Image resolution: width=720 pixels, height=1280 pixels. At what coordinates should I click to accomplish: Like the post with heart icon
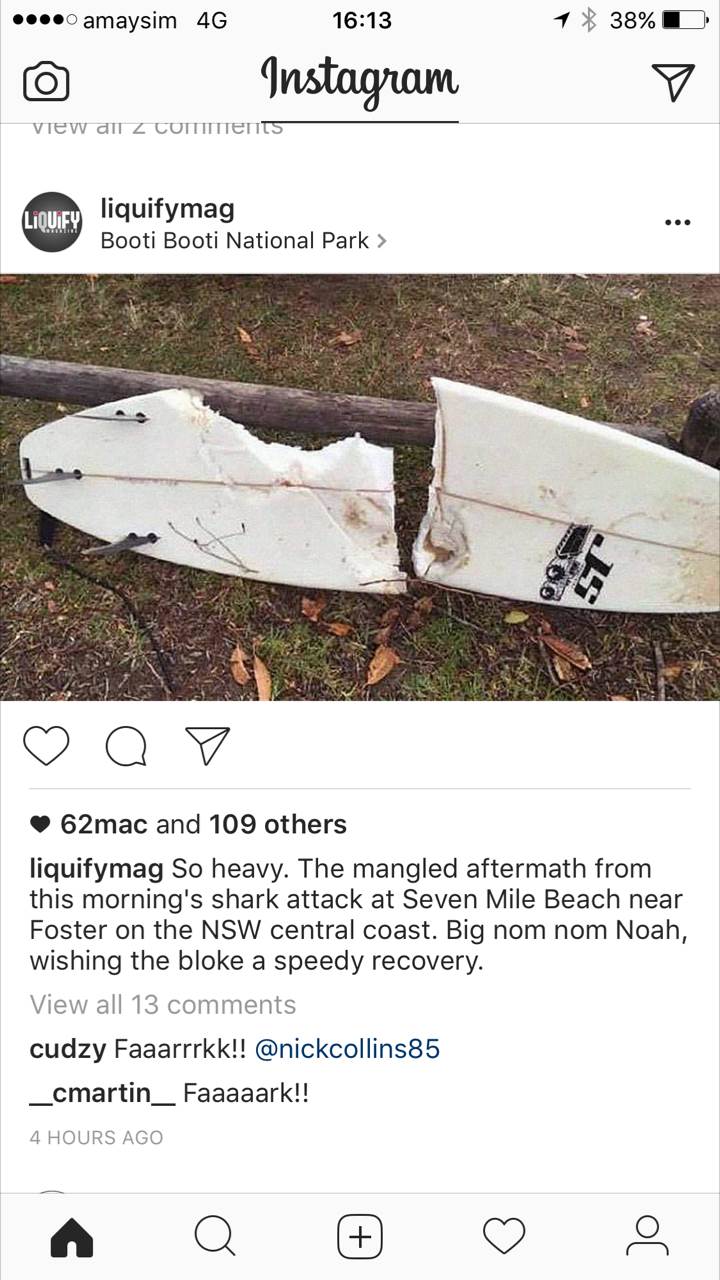pyautogui.click(x=49, y=746)
